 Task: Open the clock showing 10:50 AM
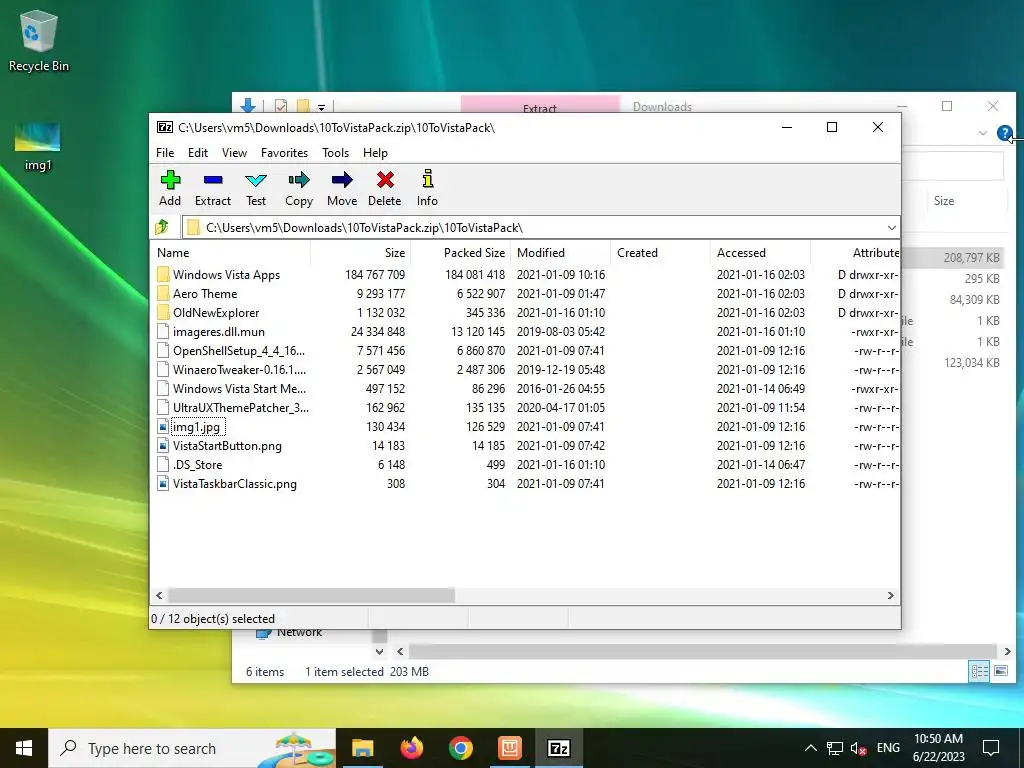938,748
